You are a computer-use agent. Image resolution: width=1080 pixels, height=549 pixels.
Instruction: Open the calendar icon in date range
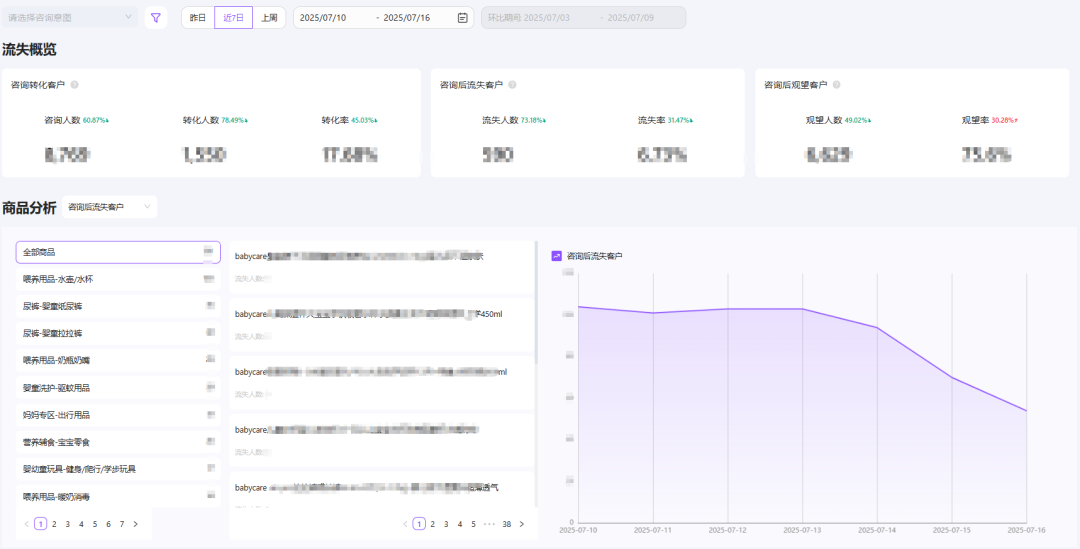(462, 18)
